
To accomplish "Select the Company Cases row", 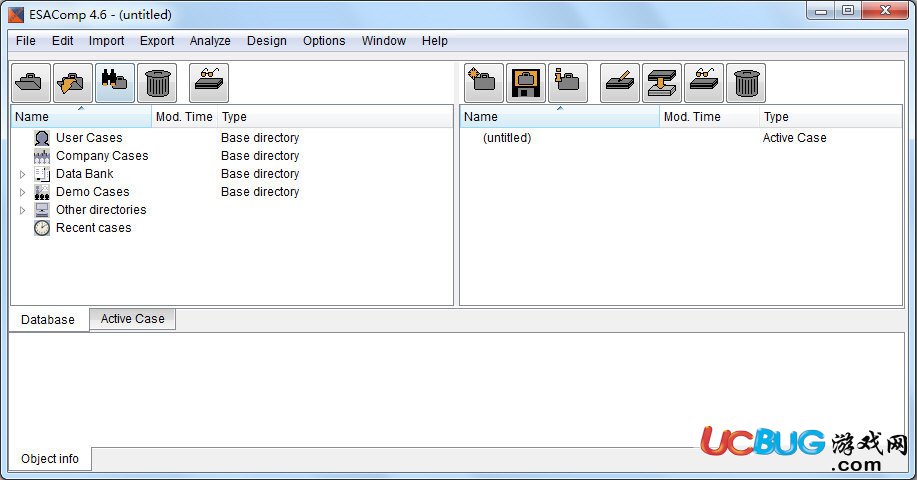I will pyautogui.click(x=232, y=156).
